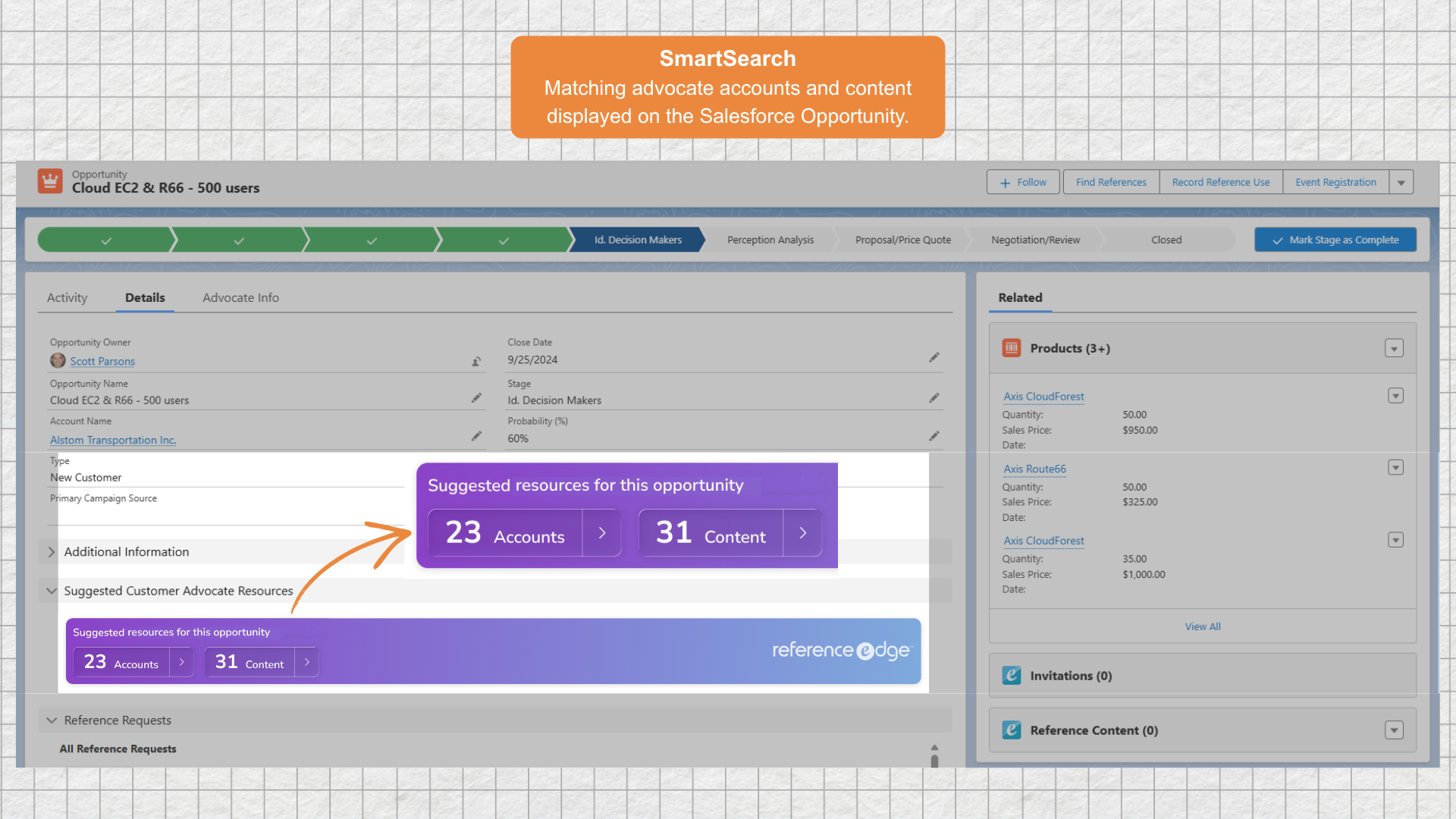
Task: Click the Event Registration button
Action: (x=1335, y=183)
